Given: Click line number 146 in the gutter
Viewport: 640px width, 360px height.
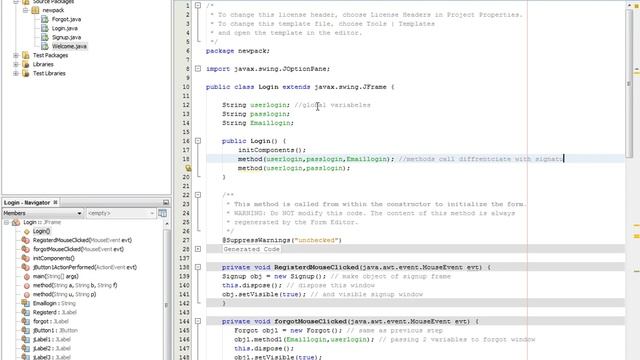Looking at the screenshot, I should [x=184, y=339].
